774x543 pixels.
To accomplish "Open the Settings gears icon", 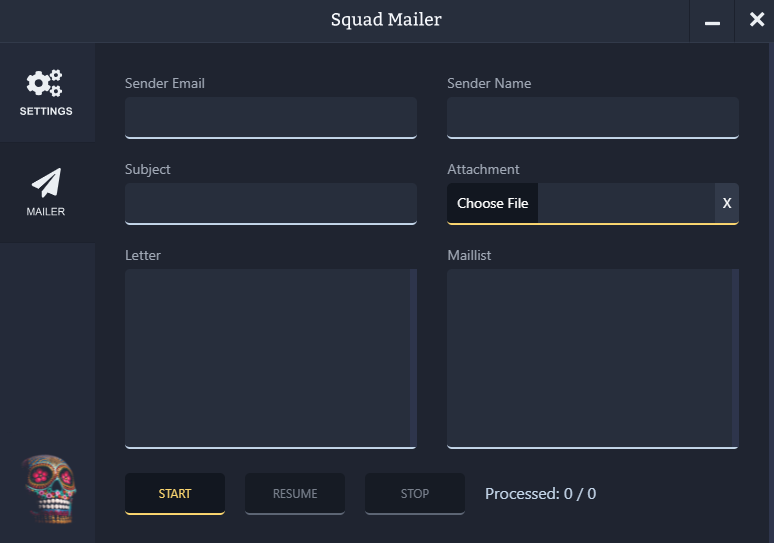I will pyautogui.click(x=45, y=83).
